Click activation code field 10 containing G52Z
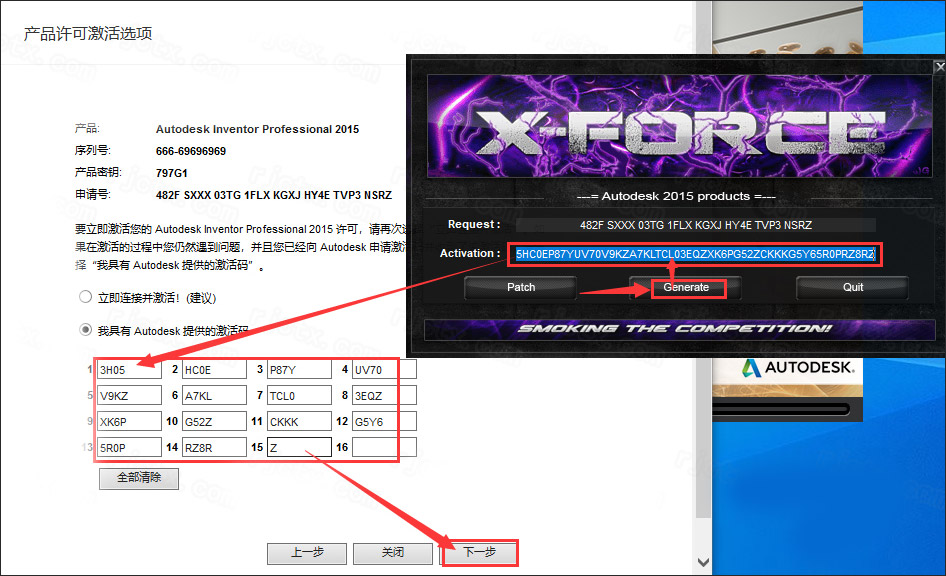Screen dimensions: 946x576 [214, 422]
